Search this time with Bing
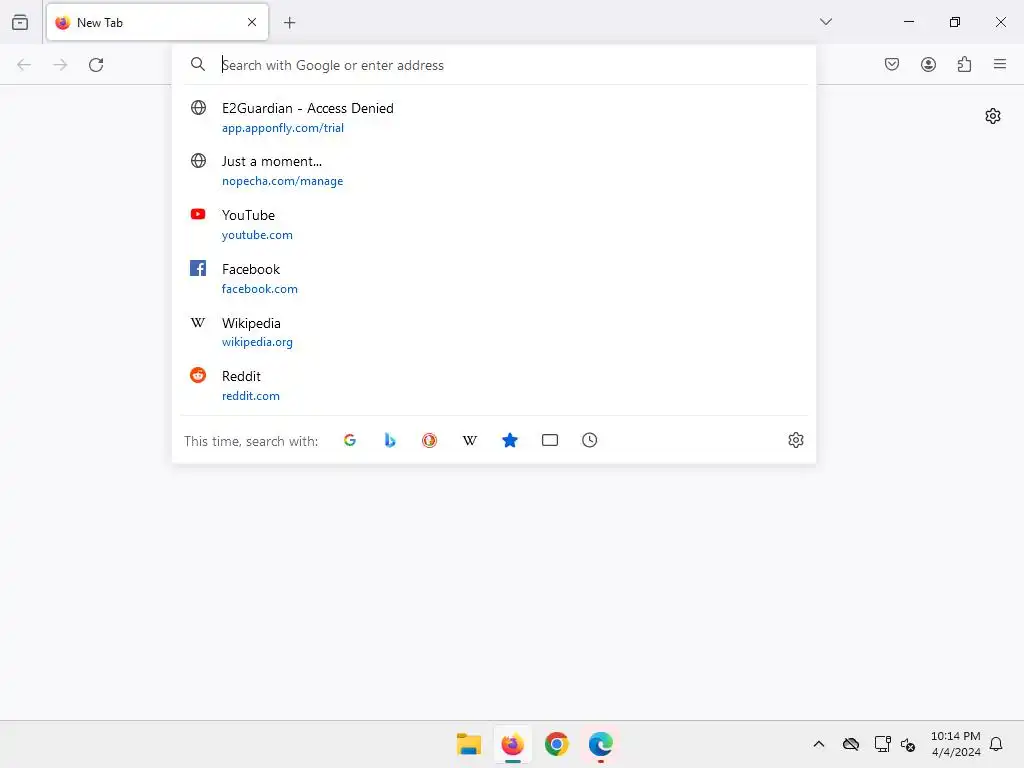This screenshot has height=768, width=1024. (390, 440)
